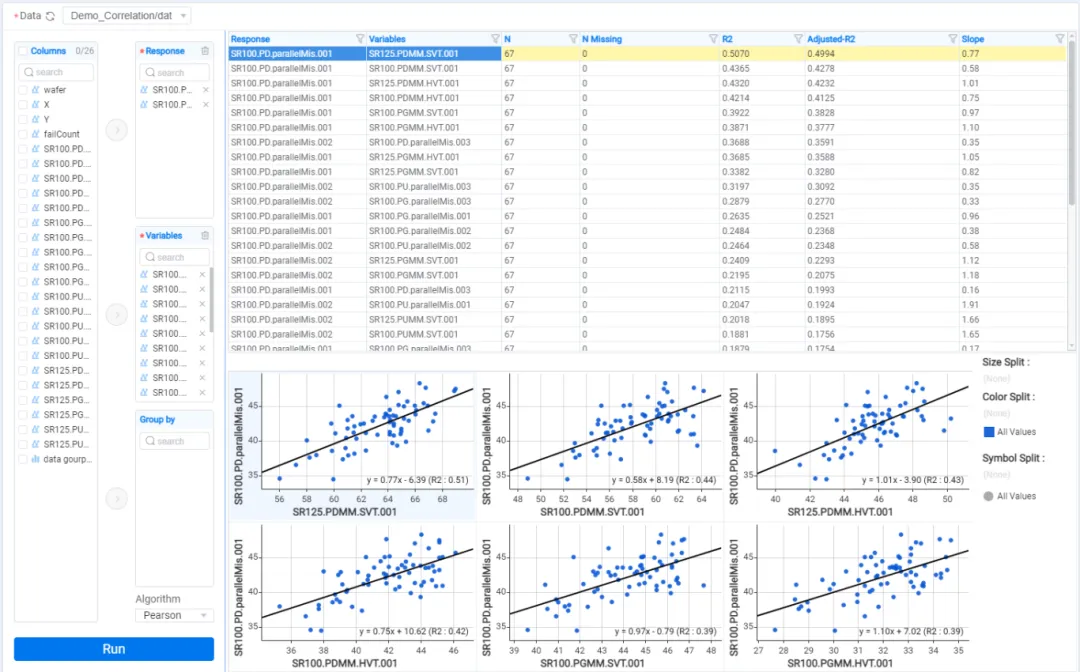
Task: Sort by the R2 column header
Action: click(727, 39)
